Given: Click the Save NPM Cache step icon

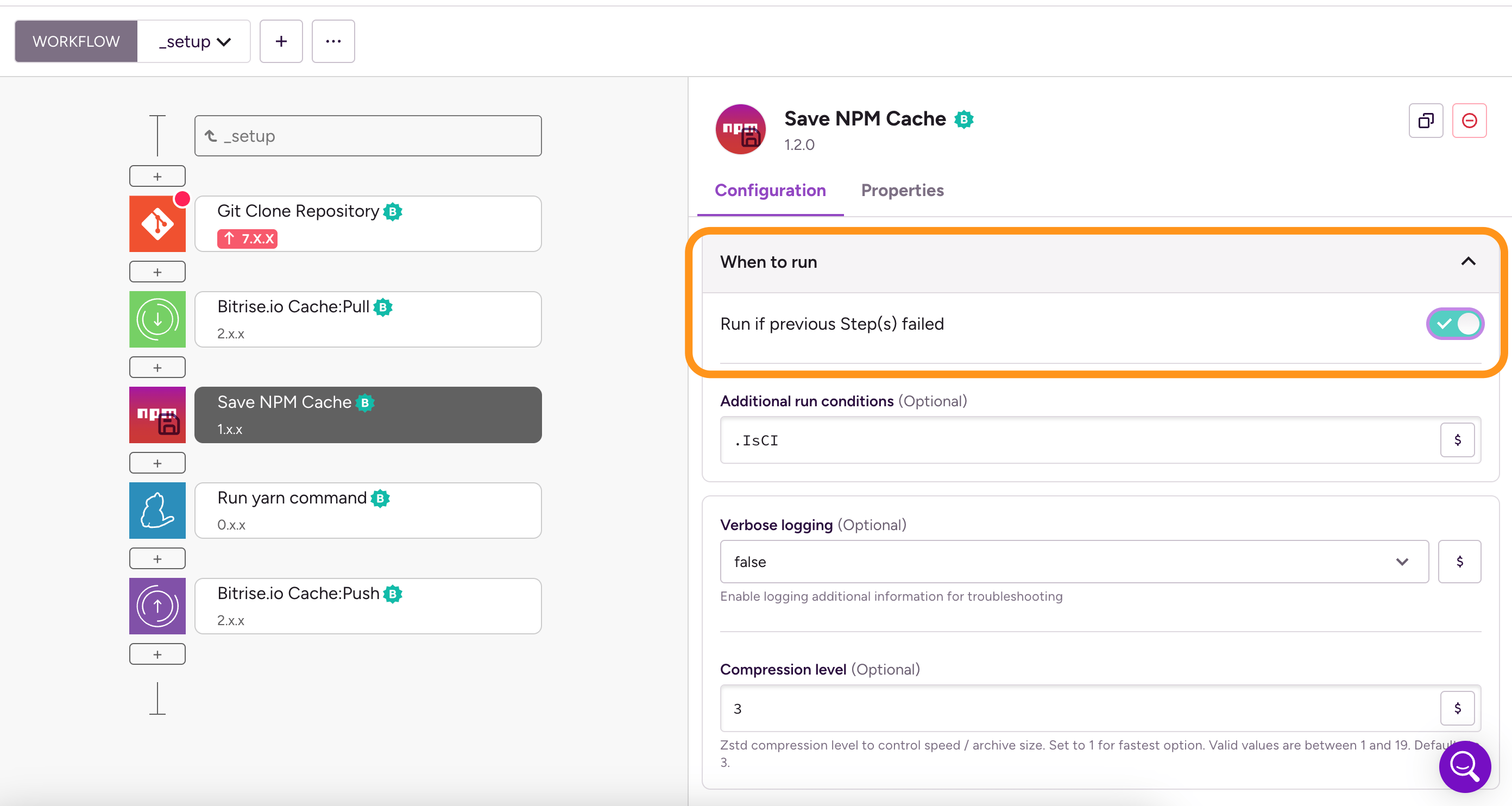Looking at the screenshot, I should 157,415.
